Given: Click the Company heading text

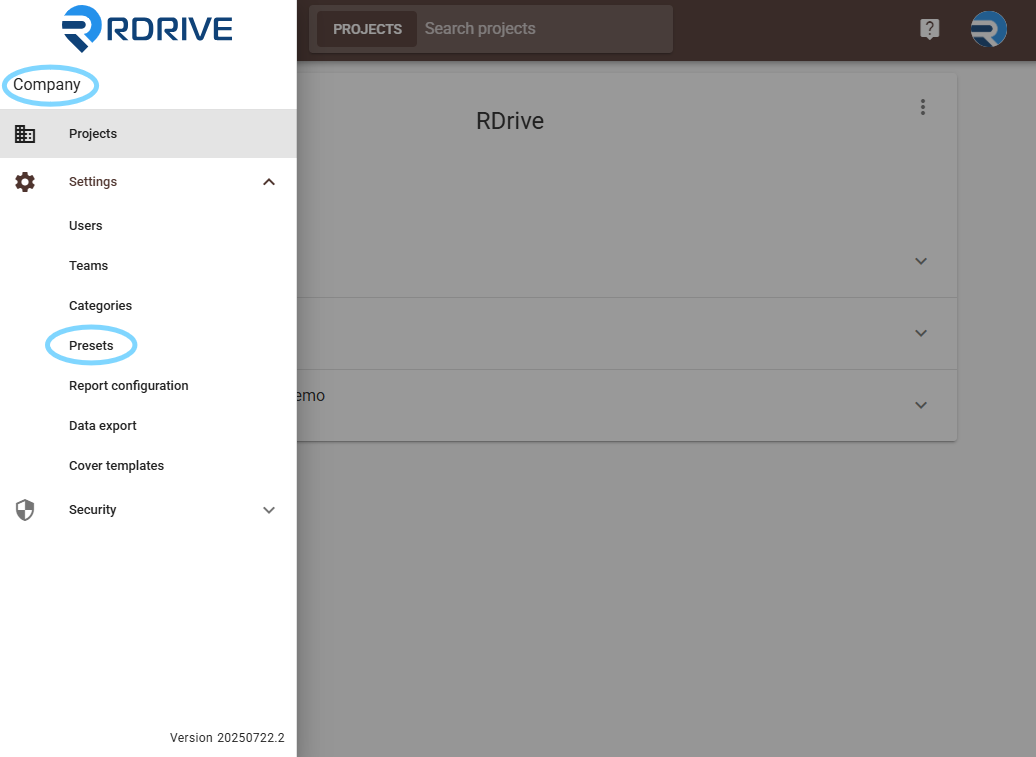Looking at the screenshot, I should pos(47,85).
